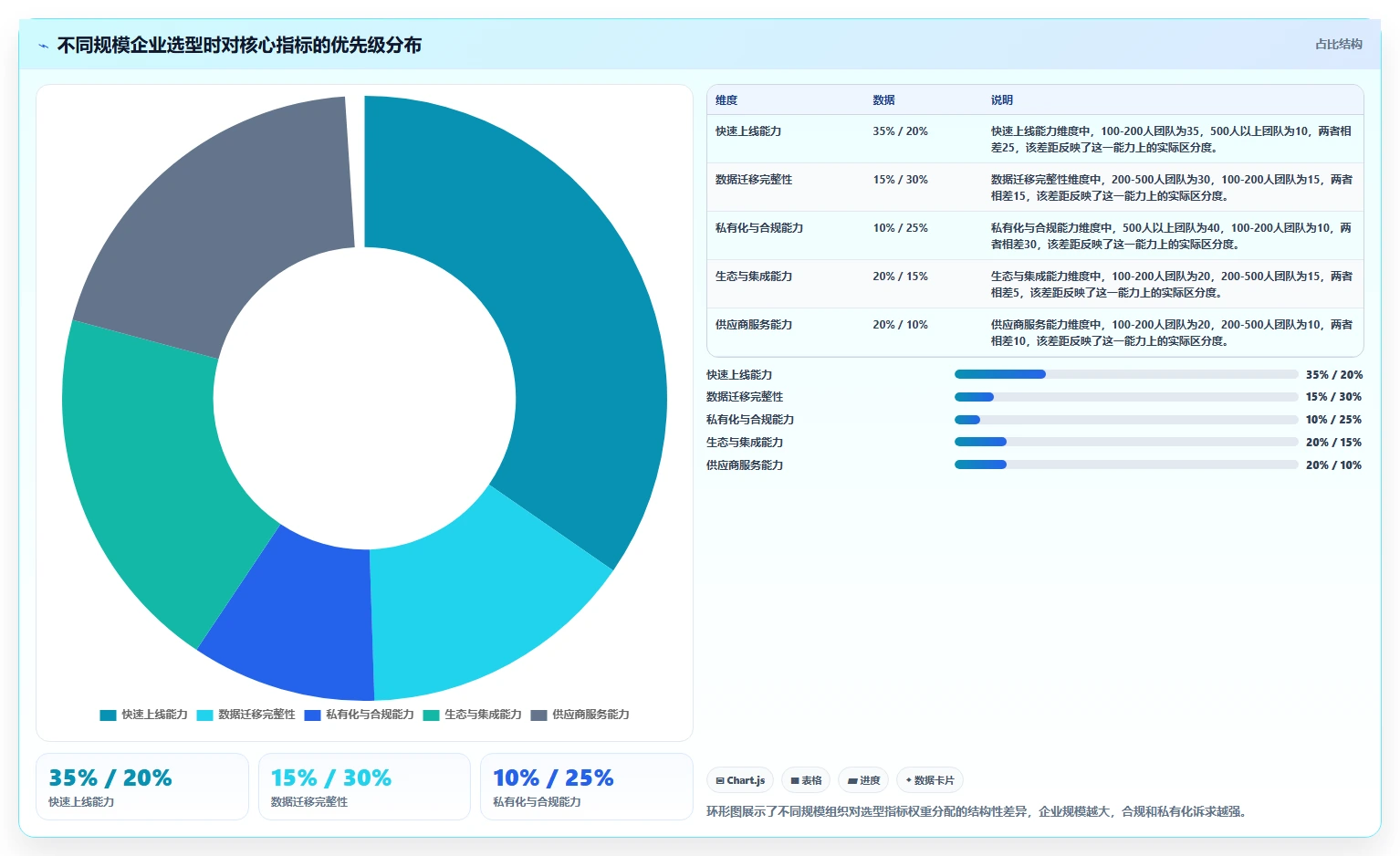Image resolution: width=1400 pixels, height=856 pixels.
Task: Click the 说明 table column header
Action: click(1002, 100)
